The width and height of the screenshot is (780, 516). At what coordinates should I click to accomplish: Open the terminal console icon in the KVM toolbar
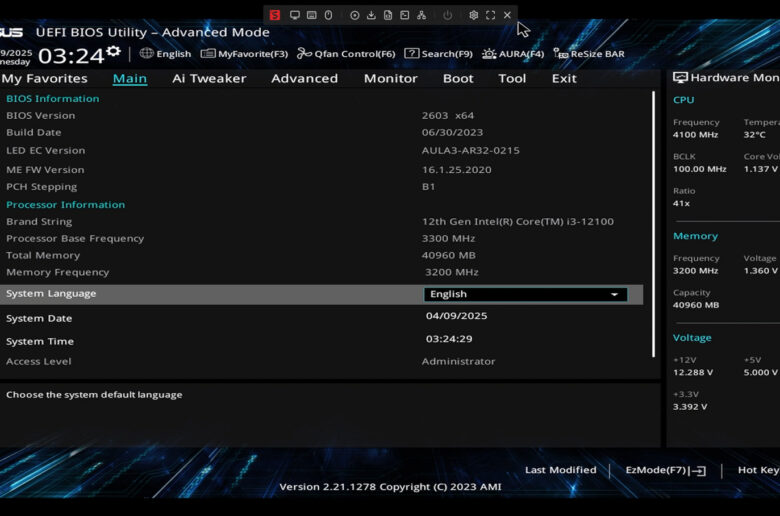[x=405, y=15]
